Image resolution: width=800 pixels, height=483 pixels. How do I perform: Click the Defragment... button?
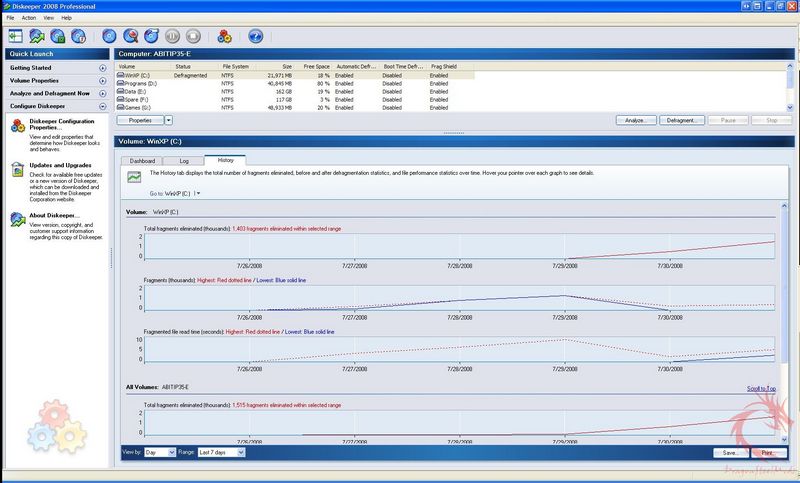point(681,120)
